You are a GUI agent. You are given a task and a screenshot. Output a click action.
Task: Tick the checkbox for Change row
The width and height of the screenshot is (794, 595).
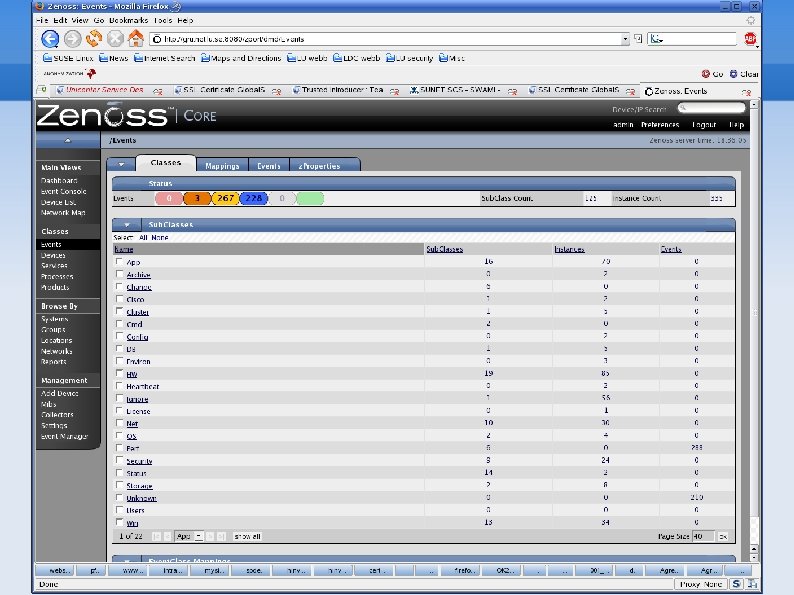point(119,287)
